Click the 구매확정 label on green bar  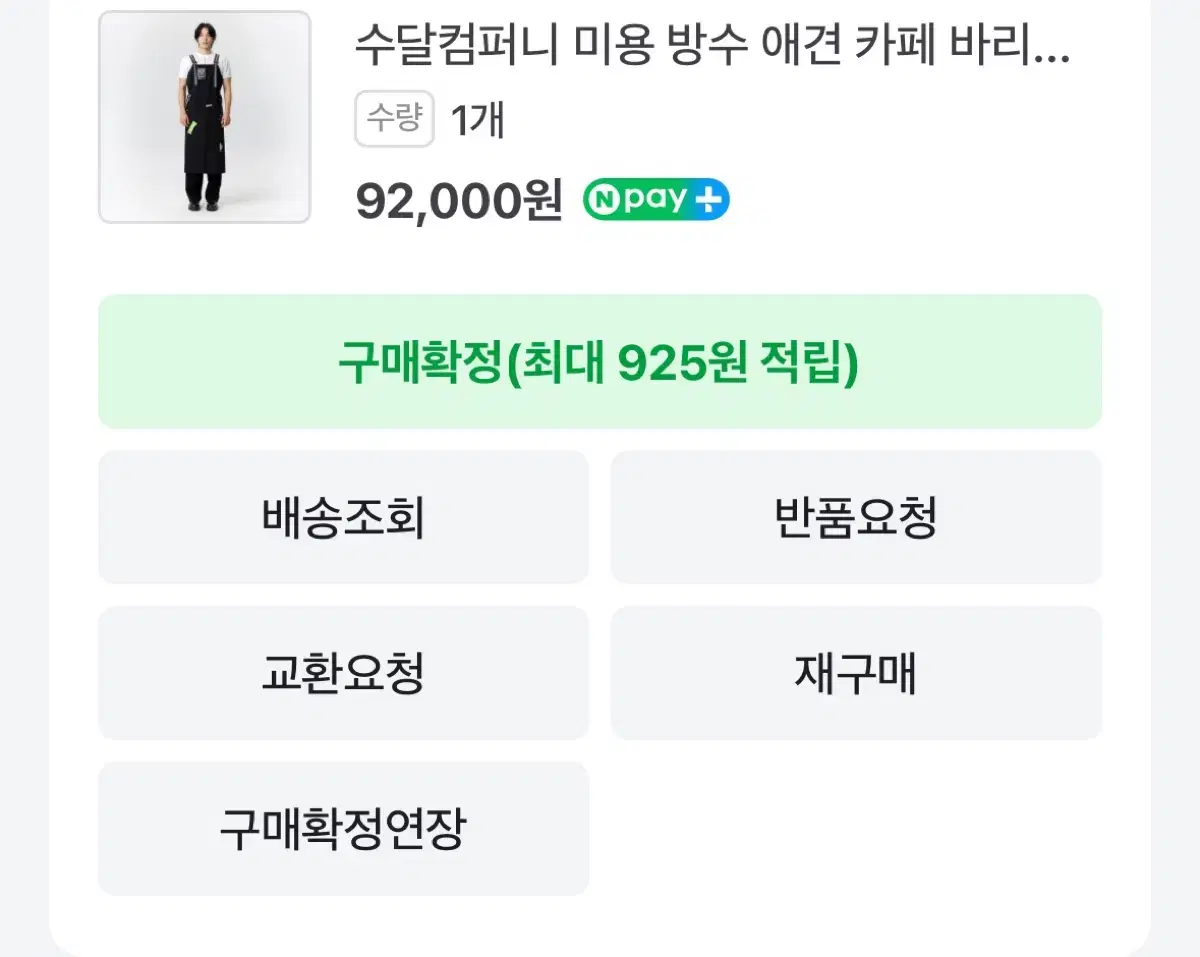tap(417, 364)
